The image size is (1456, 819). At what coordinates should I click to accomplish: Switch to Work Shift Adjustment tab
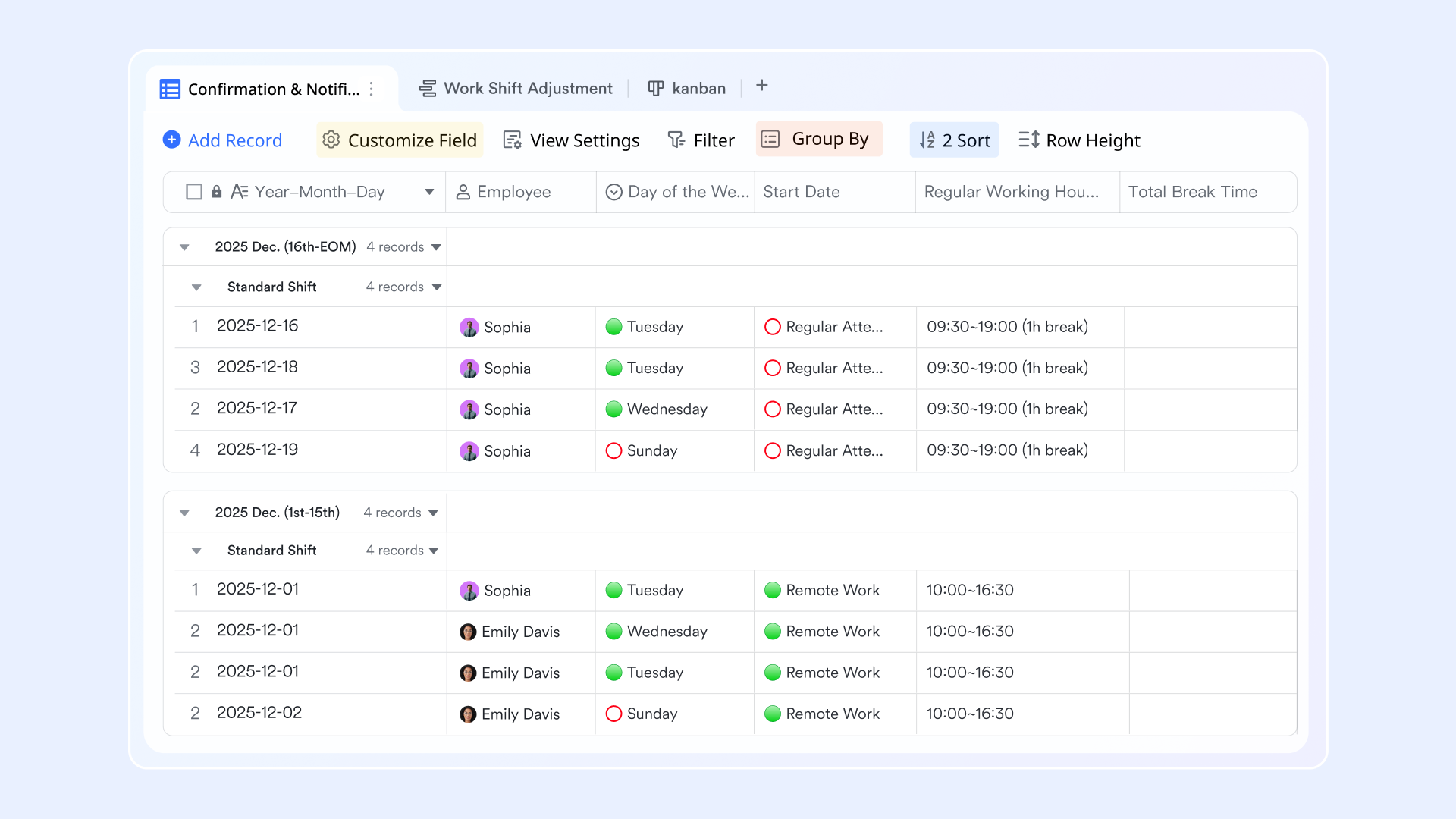click(516, 88)
